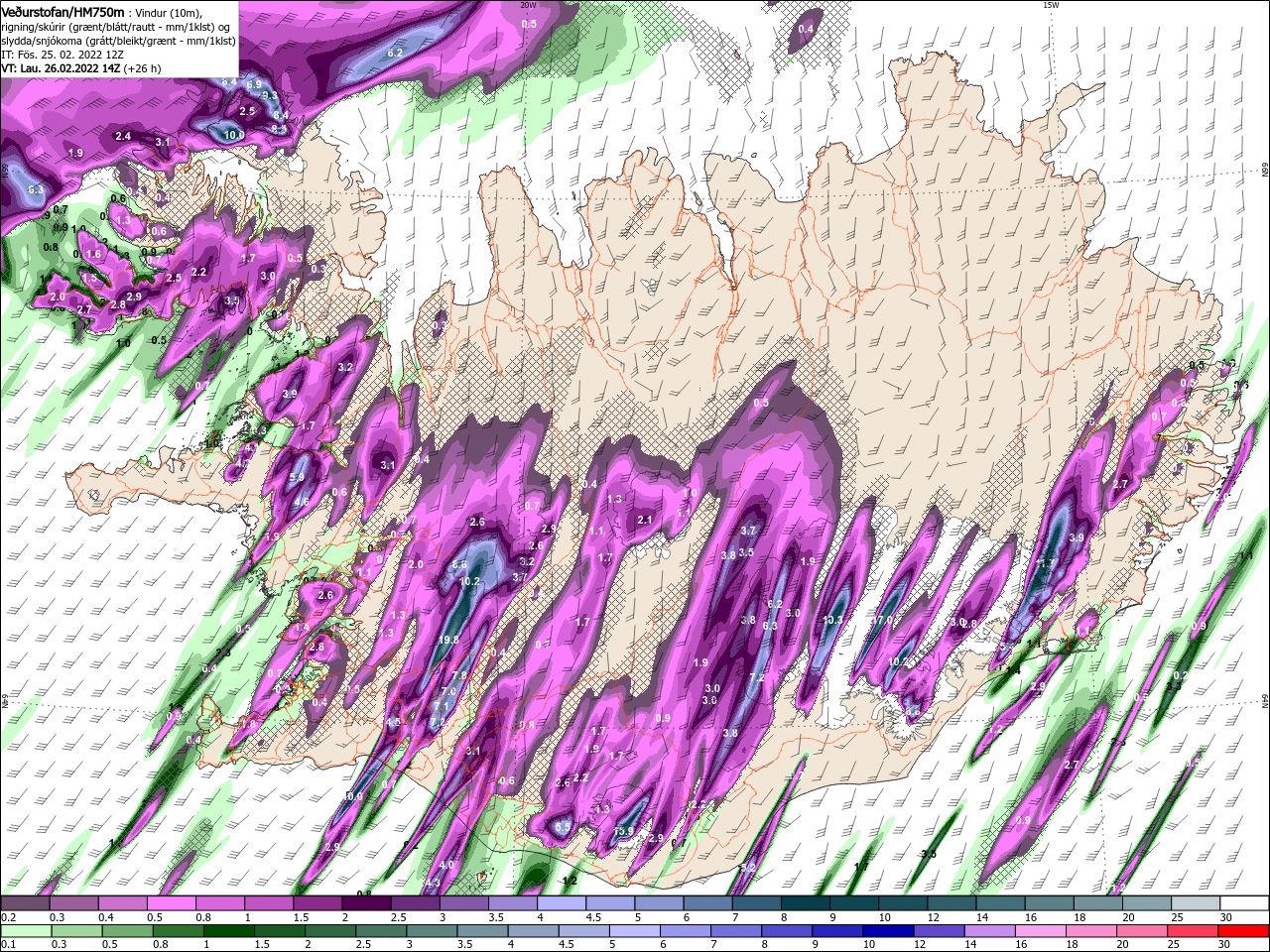Image resolution: width=1270 pixels, height=952 pixels.
Task: Select darkest green swatch labeled 1 in lower legend
Action: coord(230,931)
